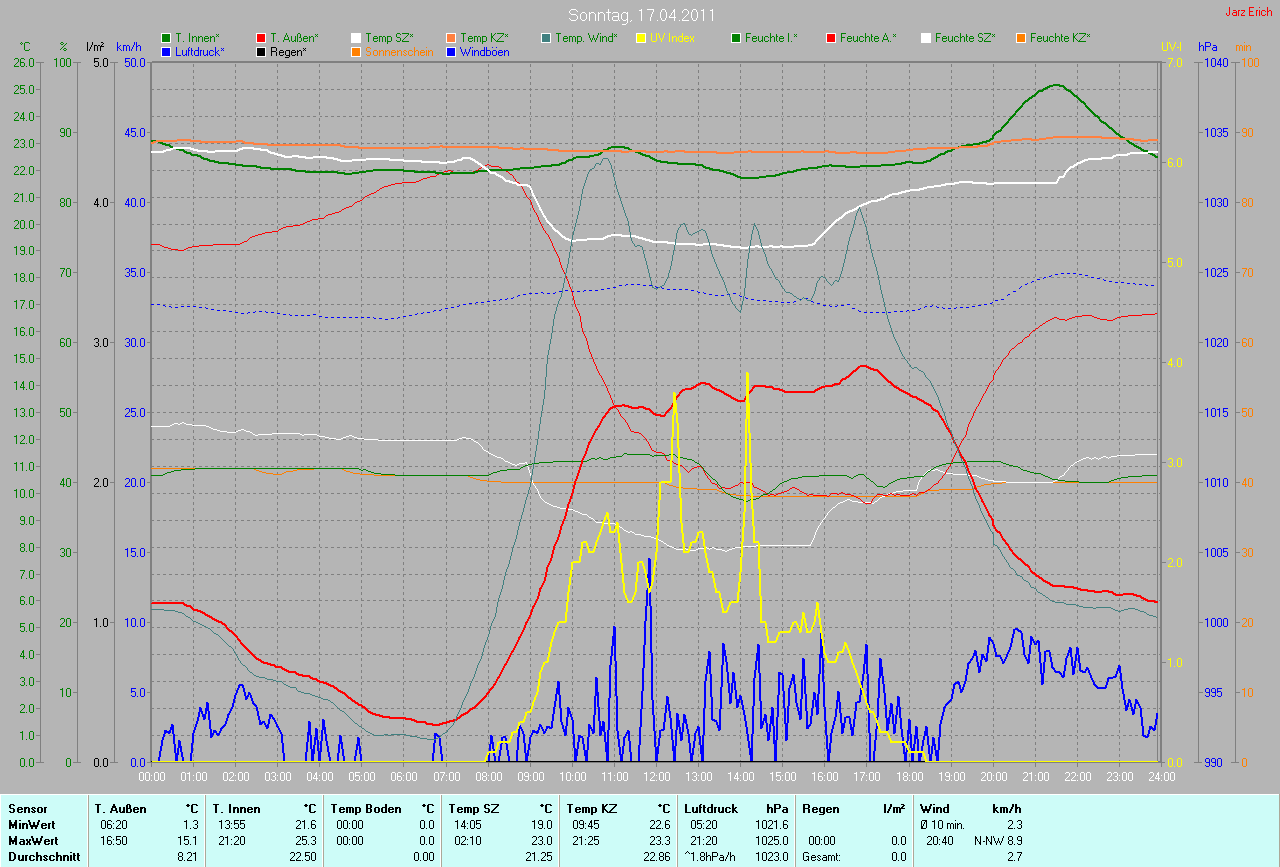Select the orange Sonnenschein legend marker
Screen dimensions: 1280x867
point(355,51)
